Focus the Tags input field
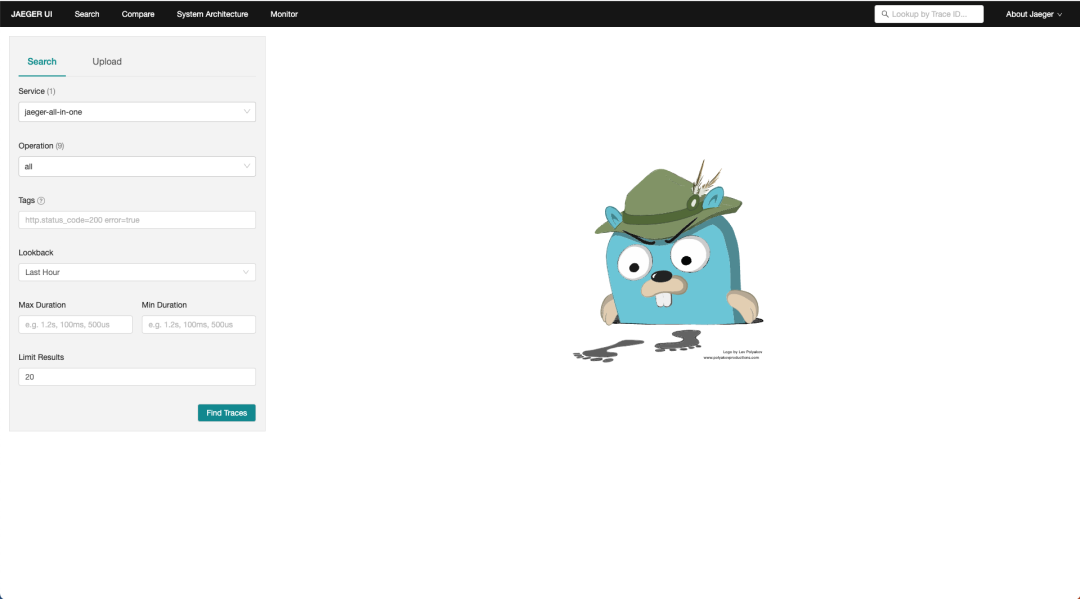1080x599 pixels. (x=137, y=220)
